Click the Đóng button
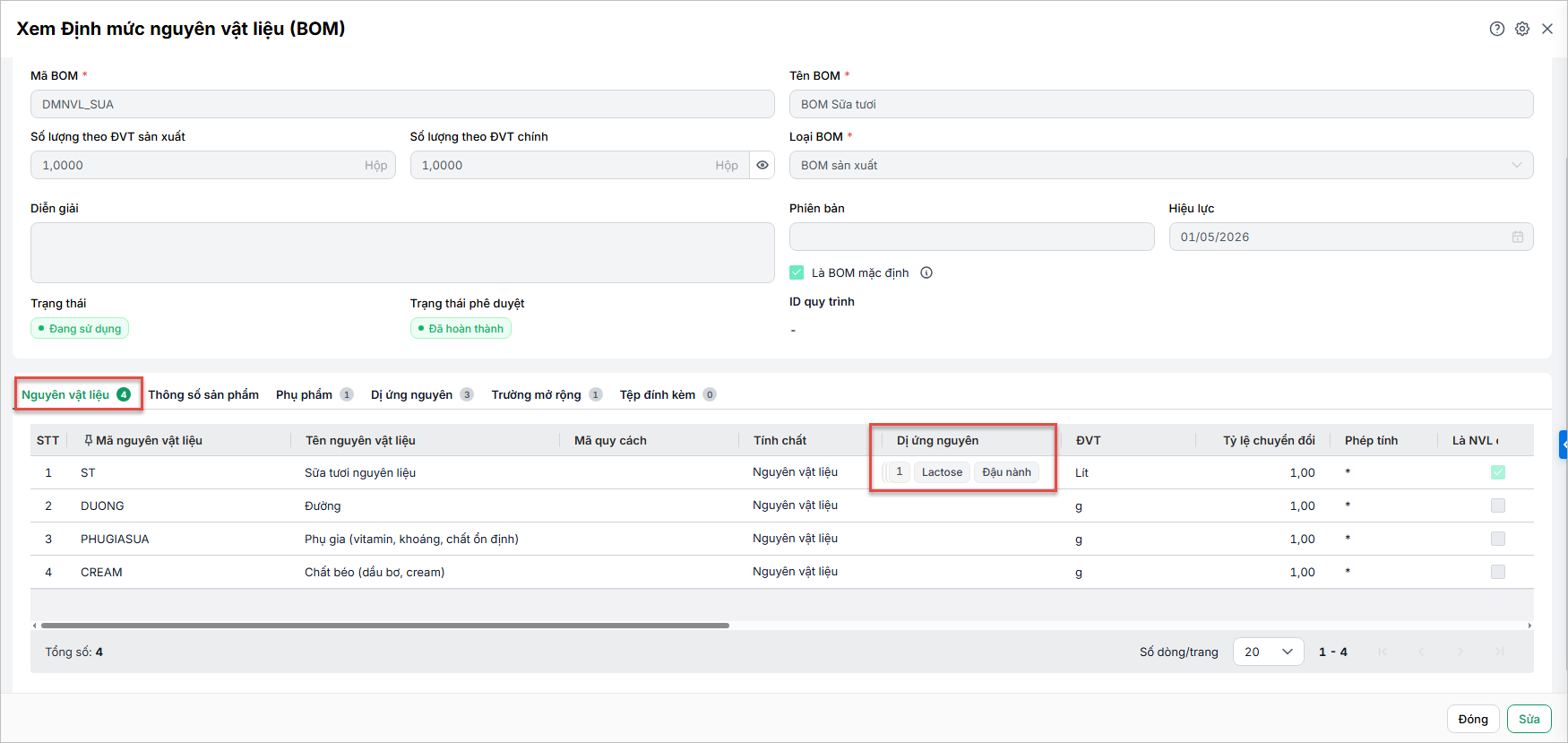Screen dimensions: 1568x743 click(x=1473, y=719)
